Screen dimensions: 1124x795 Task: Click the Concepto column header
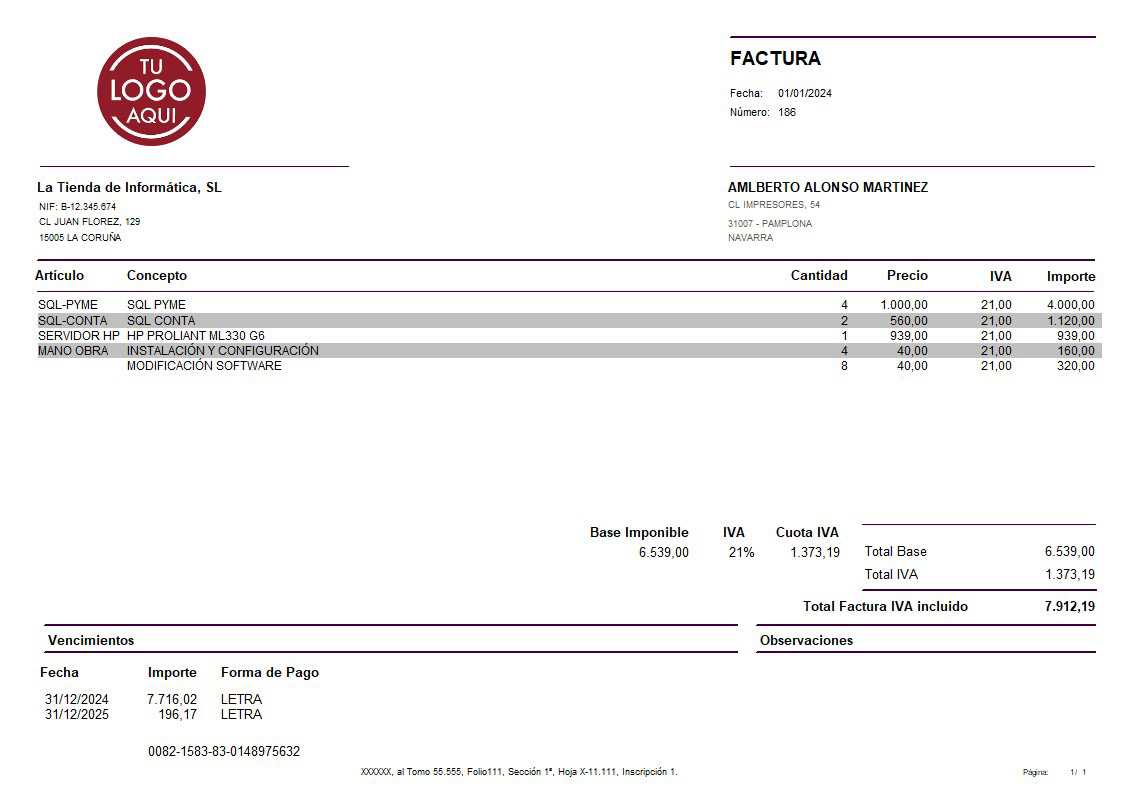pos(157,275)
